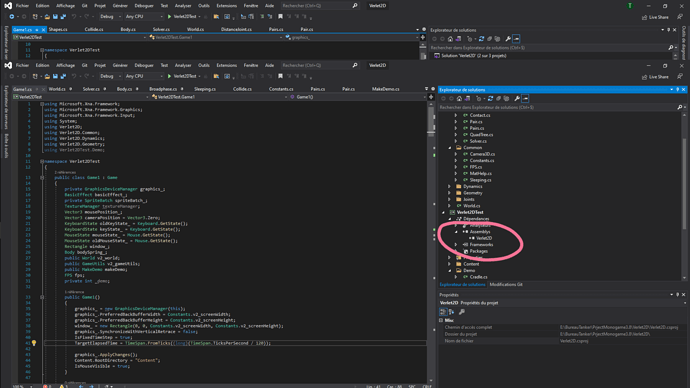Click Sync refresh icon in front Solution Explorer toolbar
This screenshot has width=690, height=388.
(490, 99)
